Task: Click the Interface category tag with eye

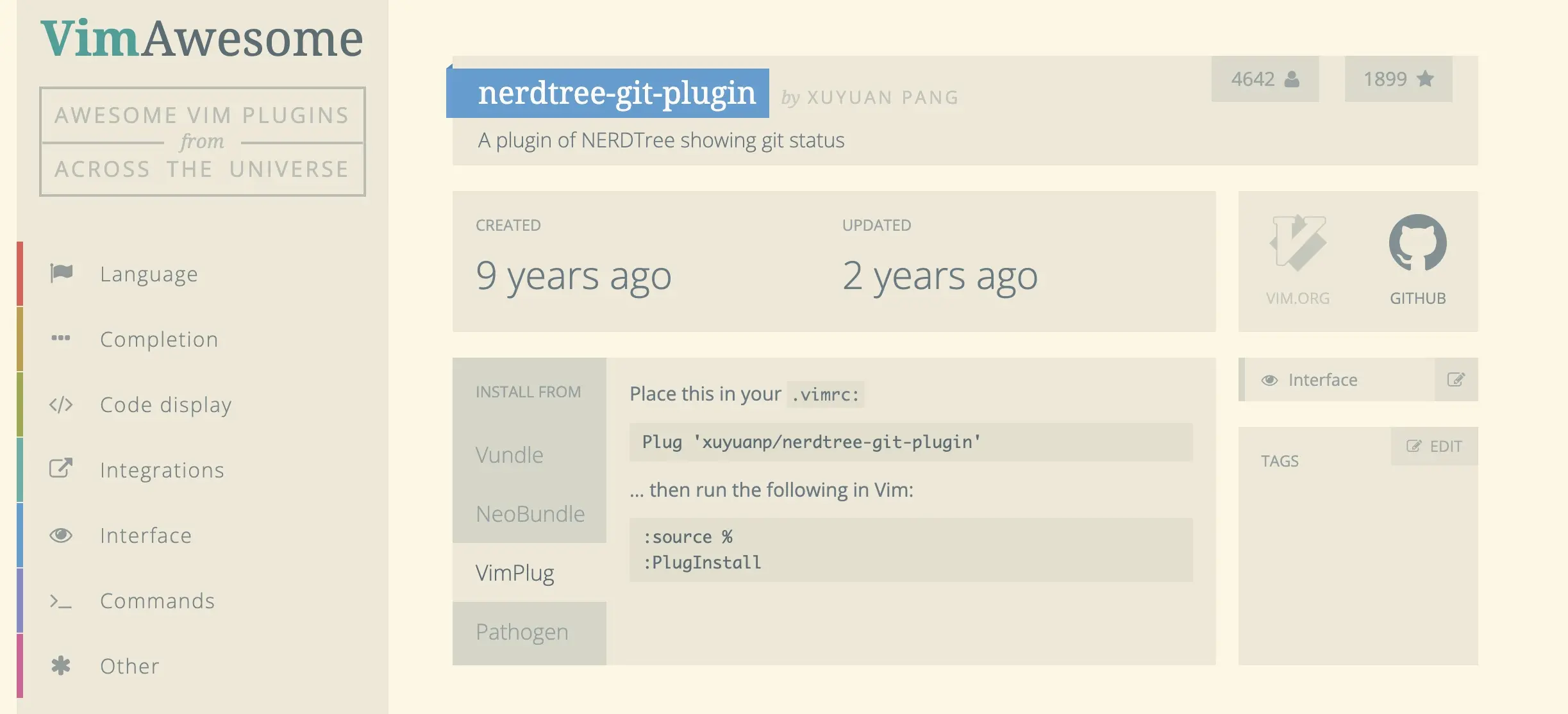Action: pos(1322,380)
